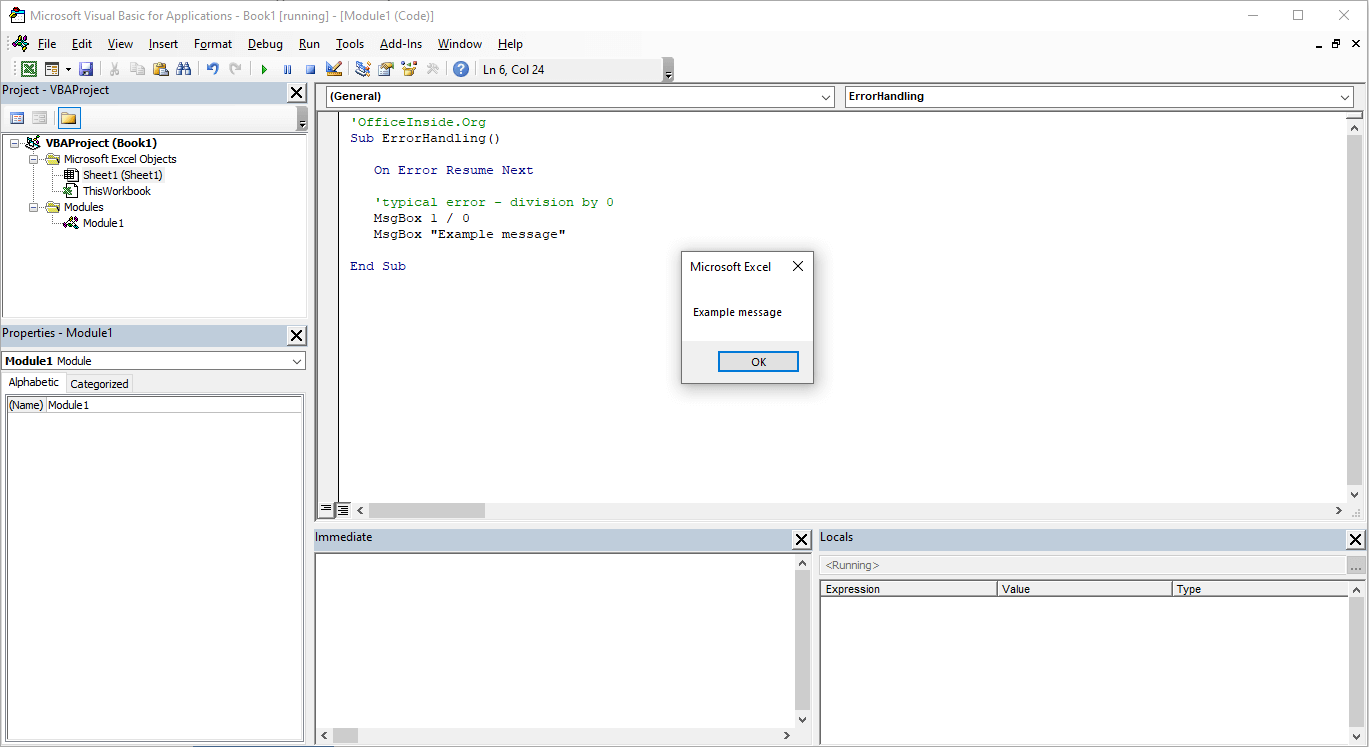
Task: Open the ErrorHandling procedure dropdown
Action: [1345, 97]
